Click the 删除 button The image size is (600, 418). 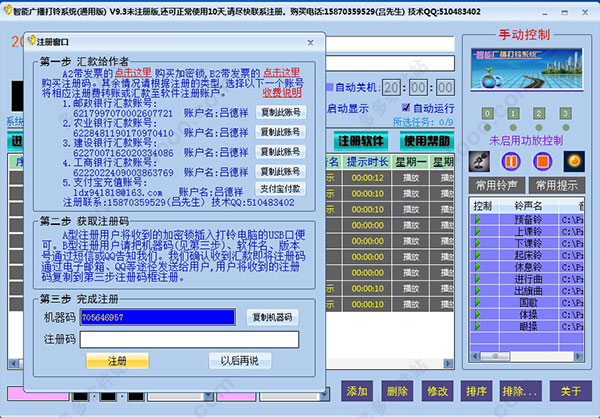point(397,391)
